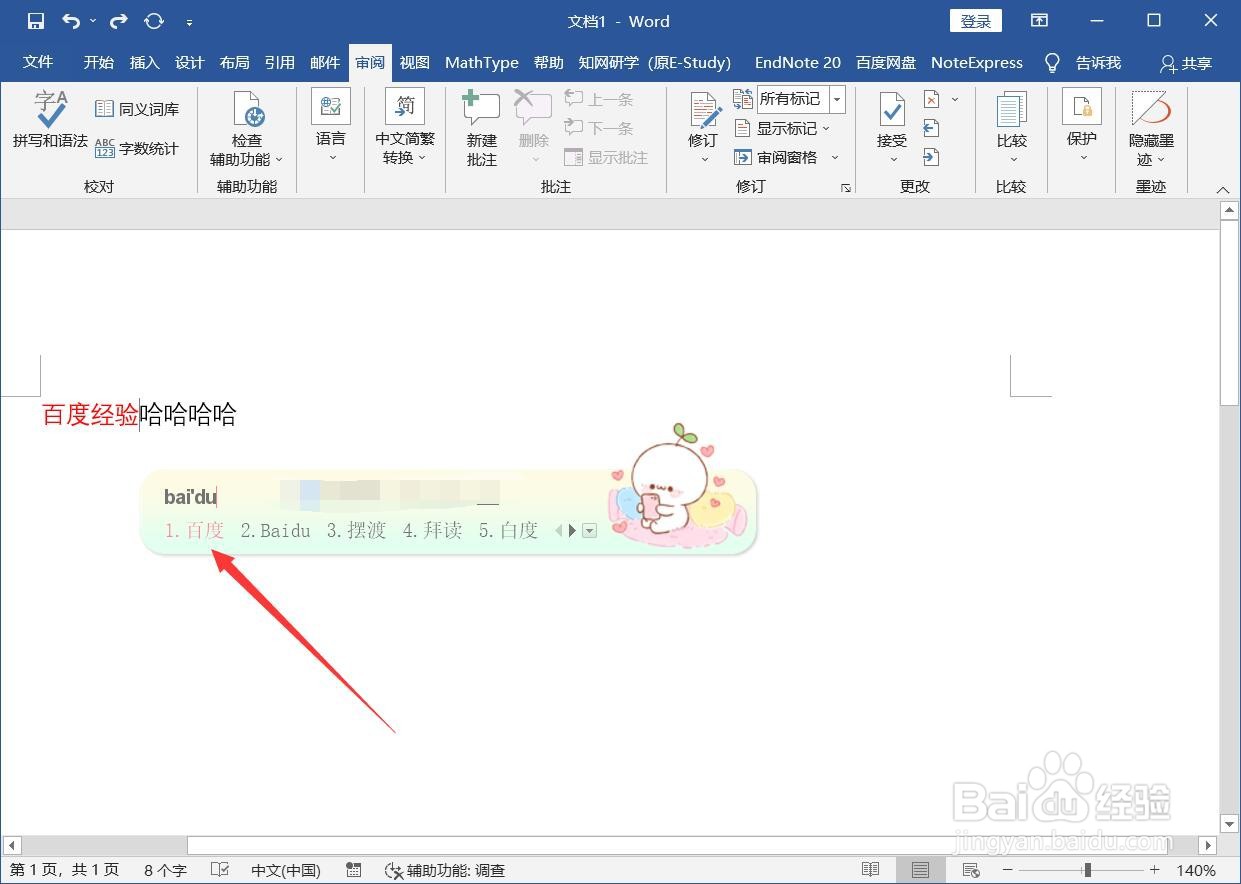Viewport: 1241px width, 884px height.
Task: Expand the 修订 track changes dropdown arrow
Action: pyautogui.click(x=703, y=160)
